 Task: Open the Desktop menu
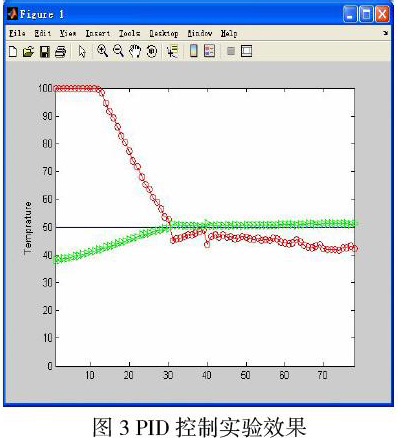coord(164,33)
